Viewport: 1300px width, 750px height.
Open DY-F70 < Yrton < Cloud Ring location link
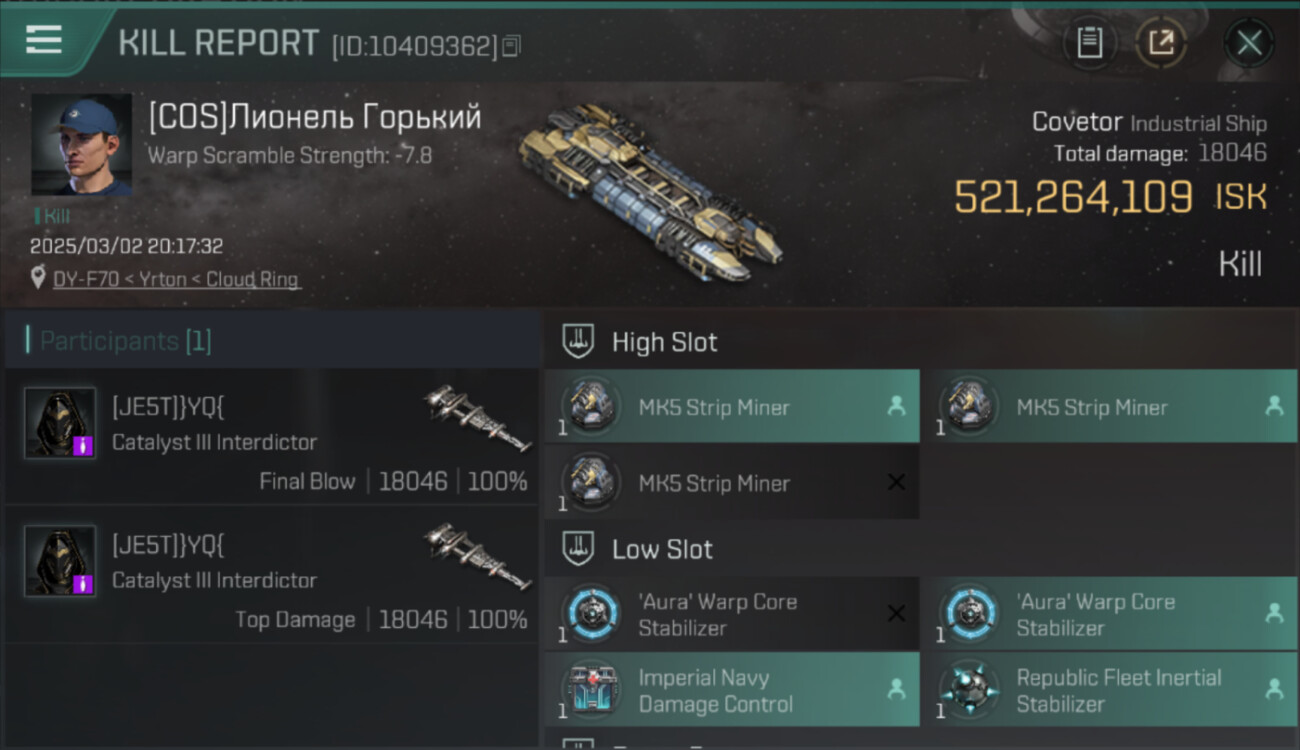pos(176,279)
